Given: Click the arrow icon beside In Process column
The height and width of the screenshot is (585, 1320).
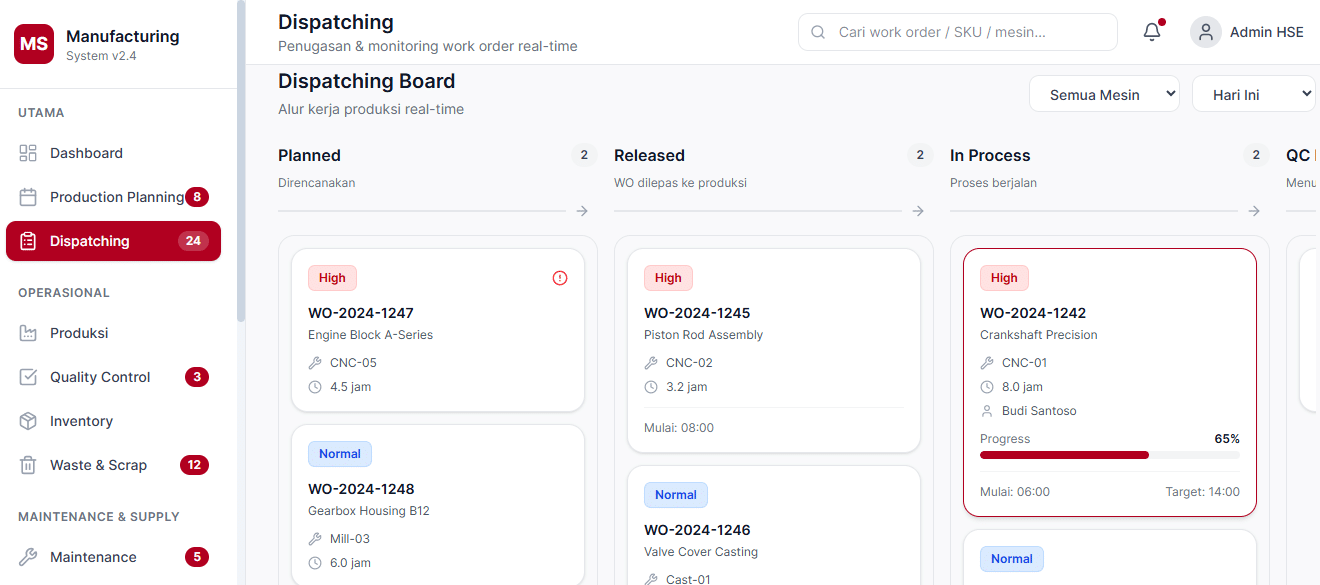Looking at the screenshot, I should pyautogui.click(x=1254, y=211).
